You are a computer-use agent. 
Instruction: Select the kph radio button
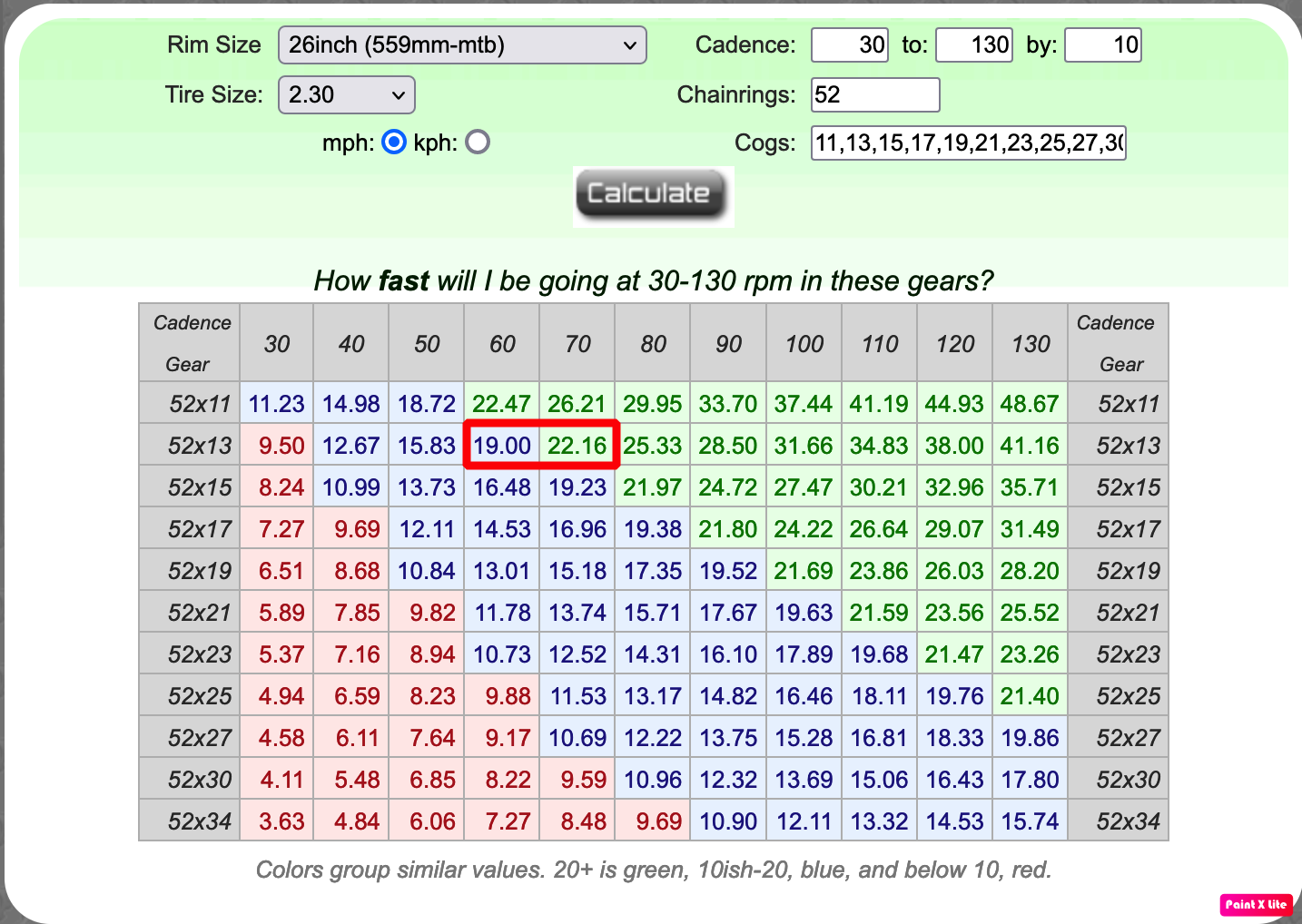[477, 142]
